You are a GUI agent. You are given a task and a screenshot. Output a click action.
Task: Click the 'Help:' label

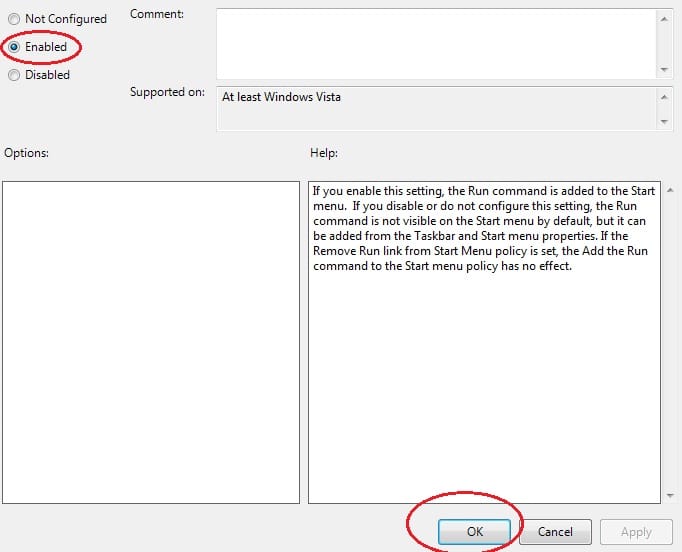tap(324, 153)
